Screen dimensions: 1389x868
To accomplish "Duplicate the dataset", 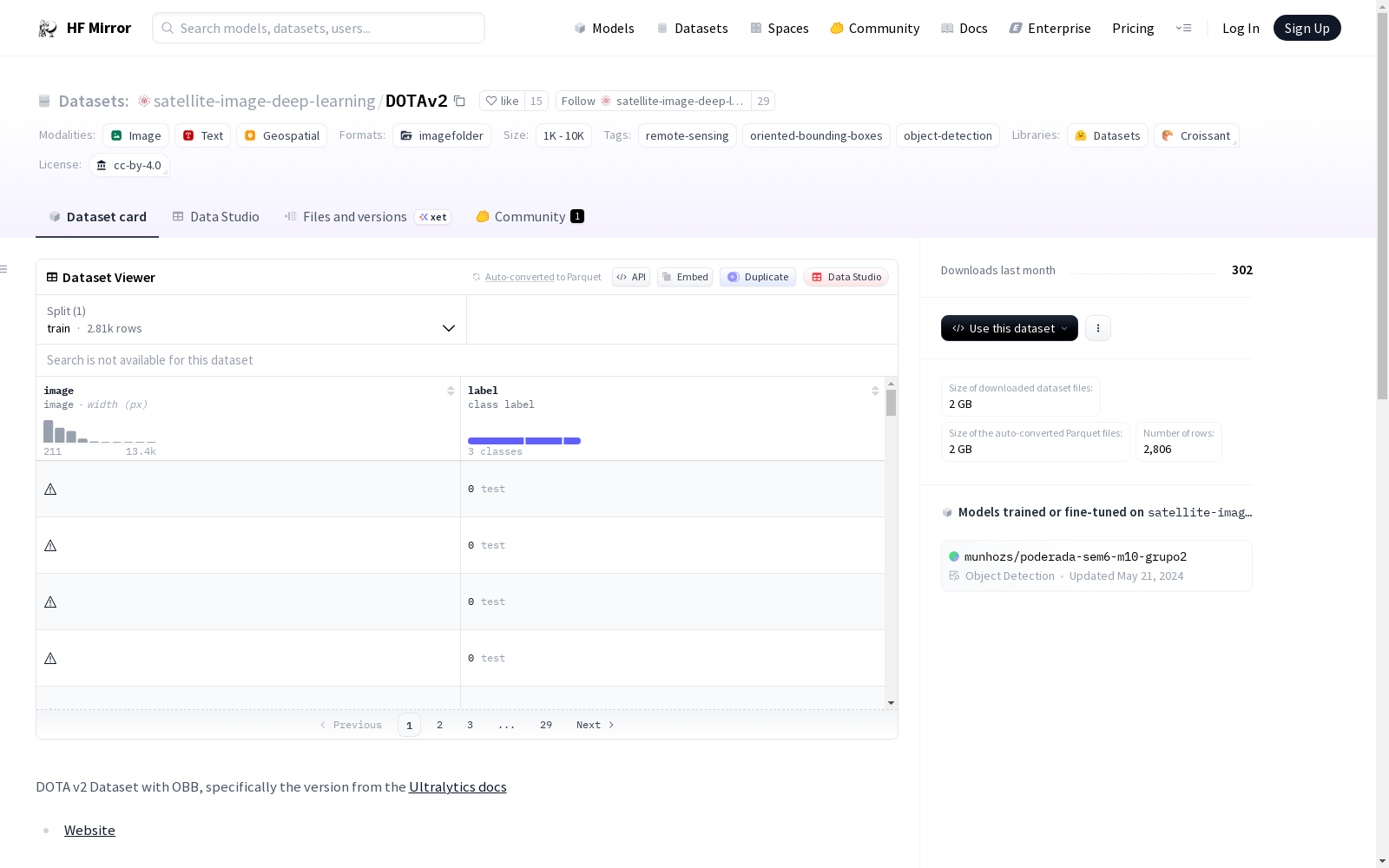I will click(758, 277).
